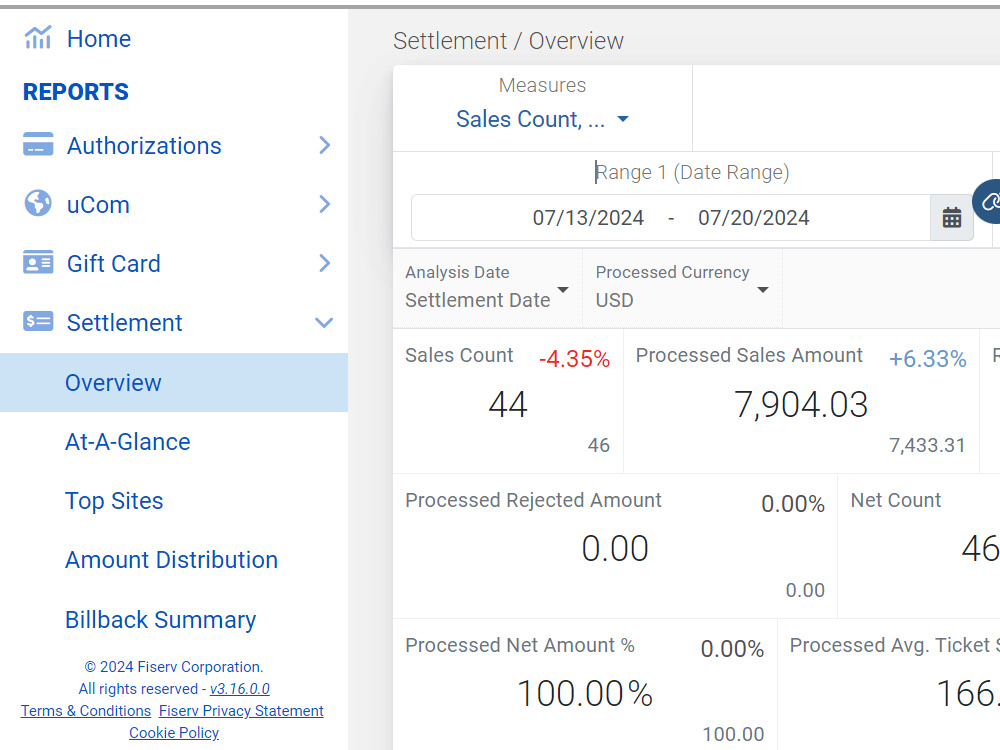Click the Authorizations credit card icon

click(x=38, y=144)
